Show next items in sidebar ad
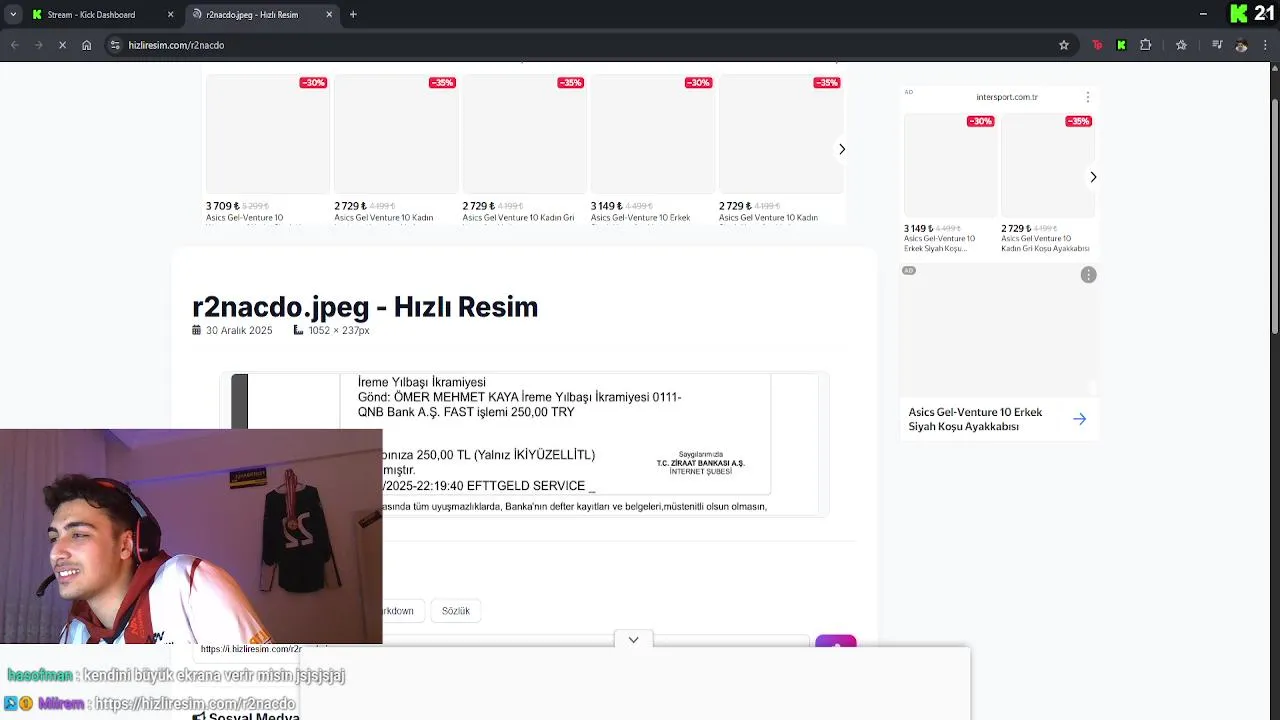Image resolution: width=1280 pixels, height=720 pixels. tap(1093, 177)
